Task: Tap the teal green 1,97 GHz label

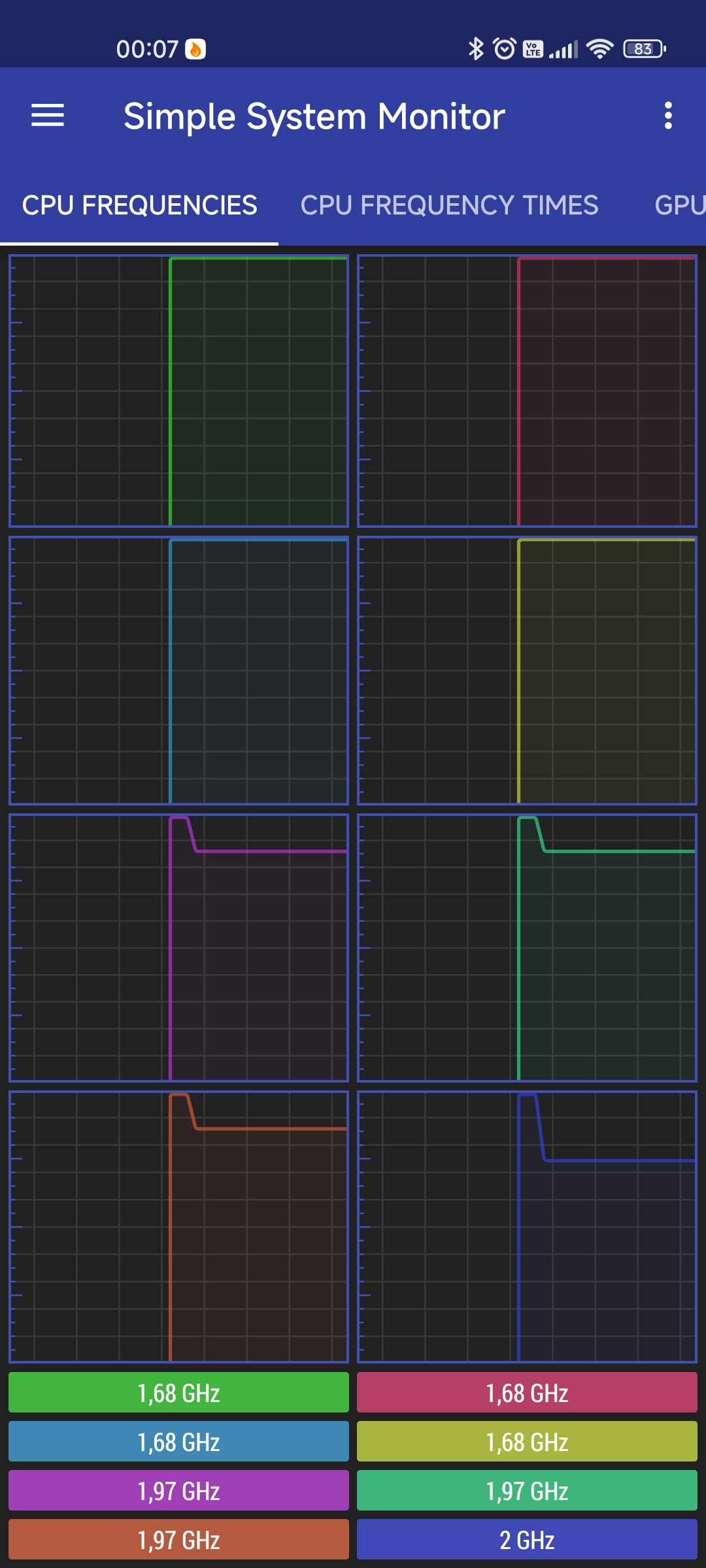Action: (x=527, y=1490)
